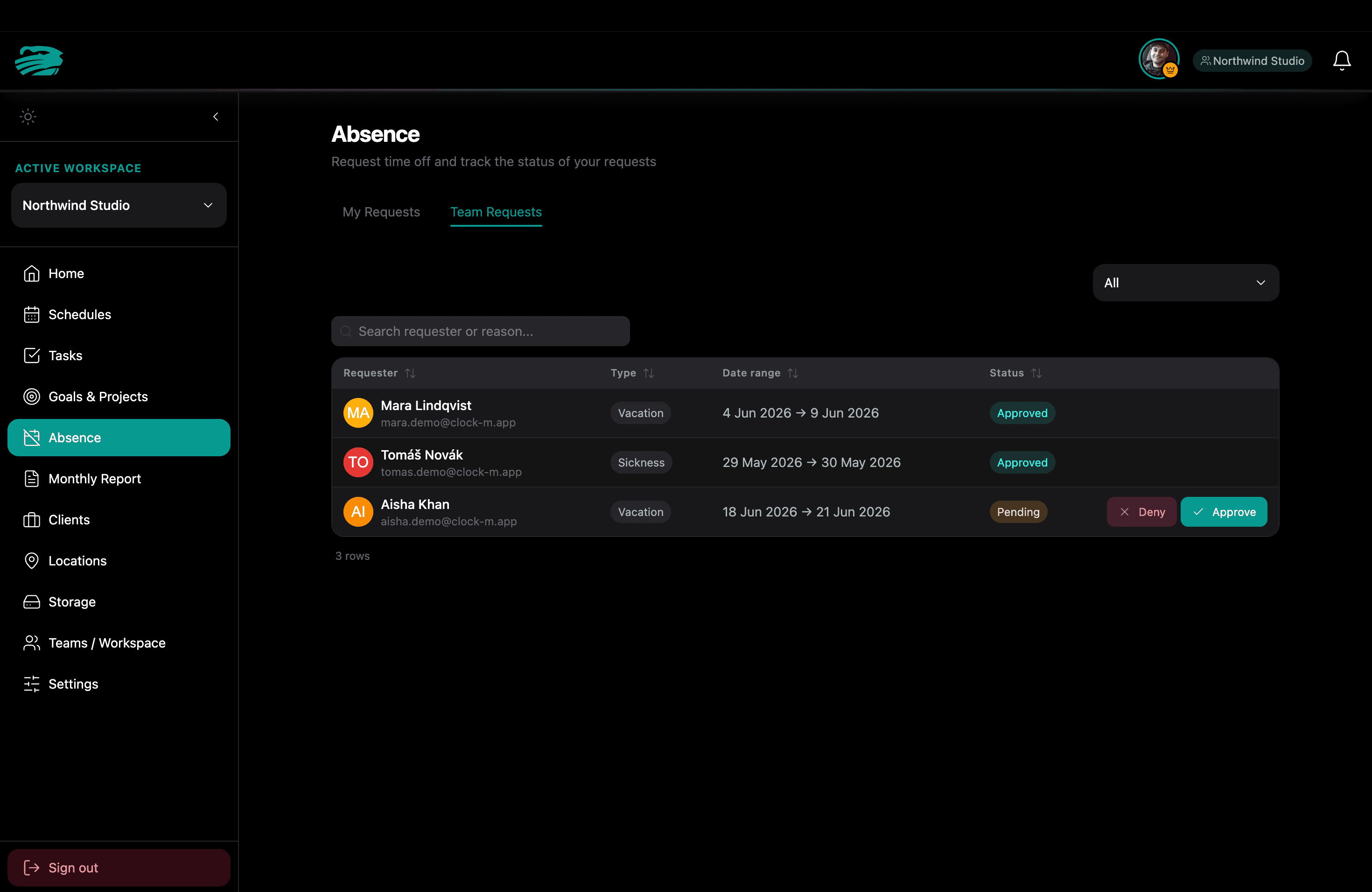
Task: Click date range 4 Jun 2026 → 9 Jun 2026
Action: tap(801, 413)
